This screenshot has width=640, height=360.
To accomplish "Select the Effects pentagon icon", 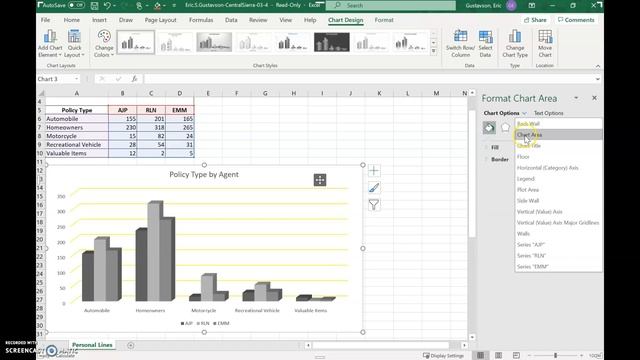I will pos(505,128).
